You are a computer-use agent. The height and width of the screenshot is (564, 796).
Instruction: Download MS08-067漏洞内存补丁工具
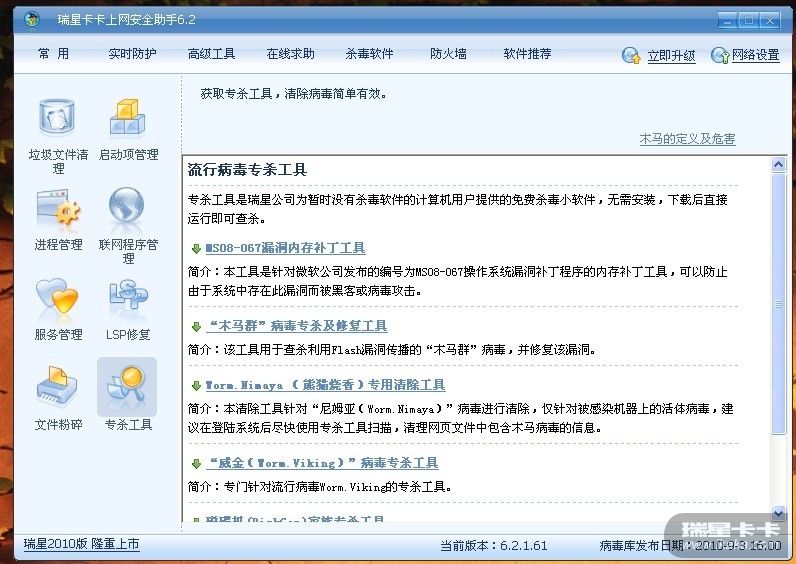pyautogui.click(x=285, y=248)
